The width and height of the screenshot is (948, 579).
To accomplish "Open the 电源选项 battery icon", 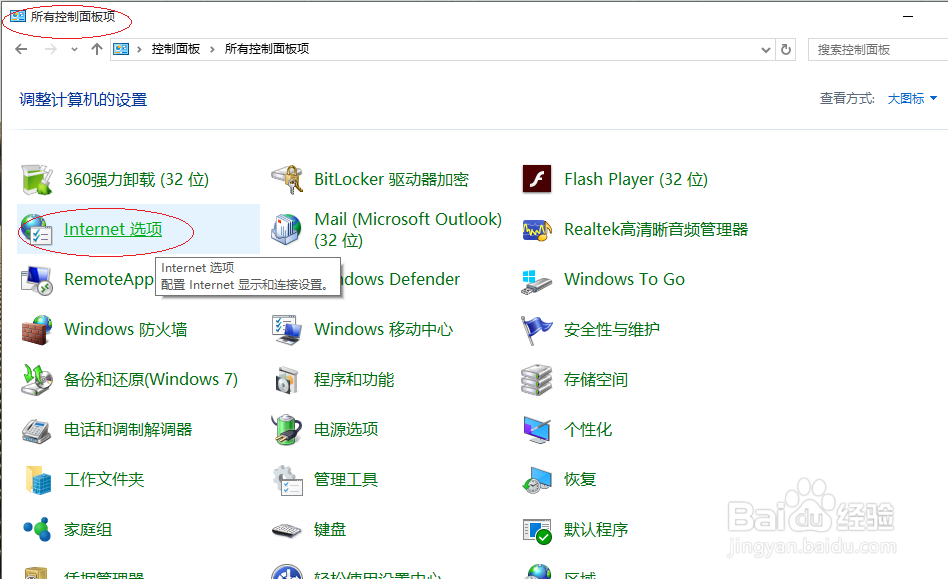I will [x=287, y=430].
